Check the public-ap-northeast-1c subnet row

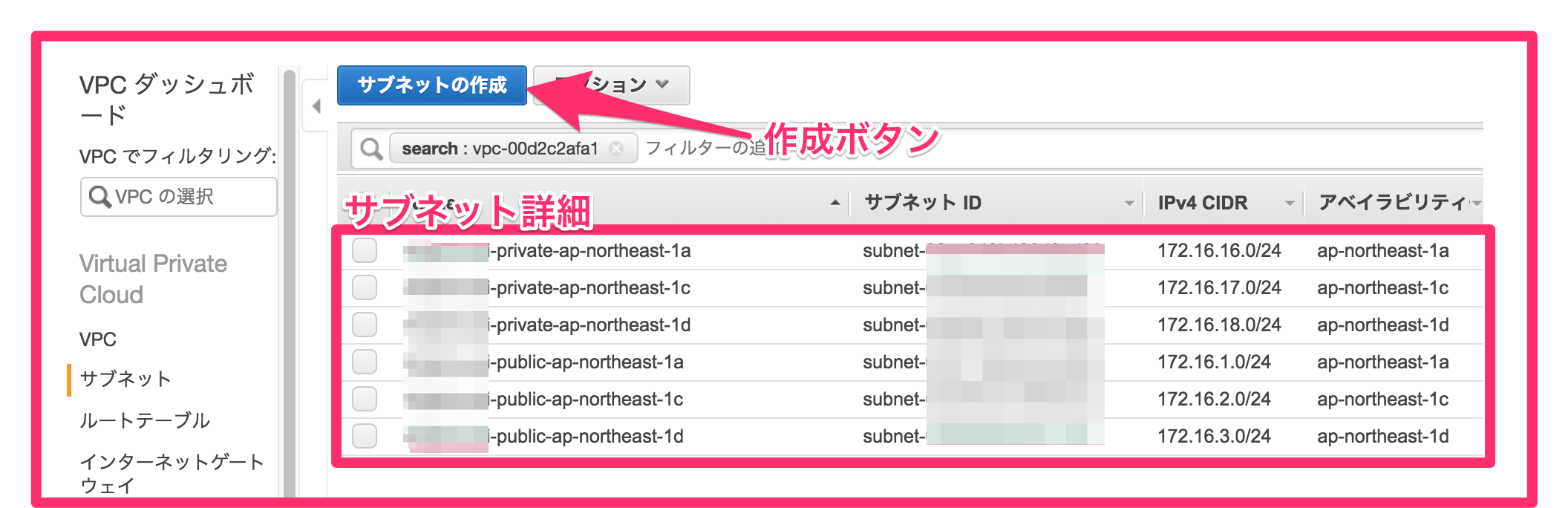365,400
